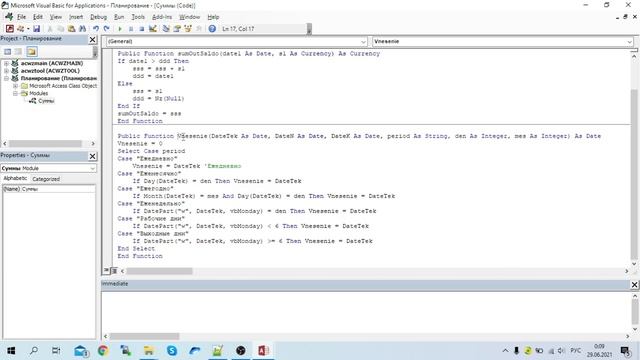Click the Vnesenie function name in code

pyautogui.click(x=192, y=136)
